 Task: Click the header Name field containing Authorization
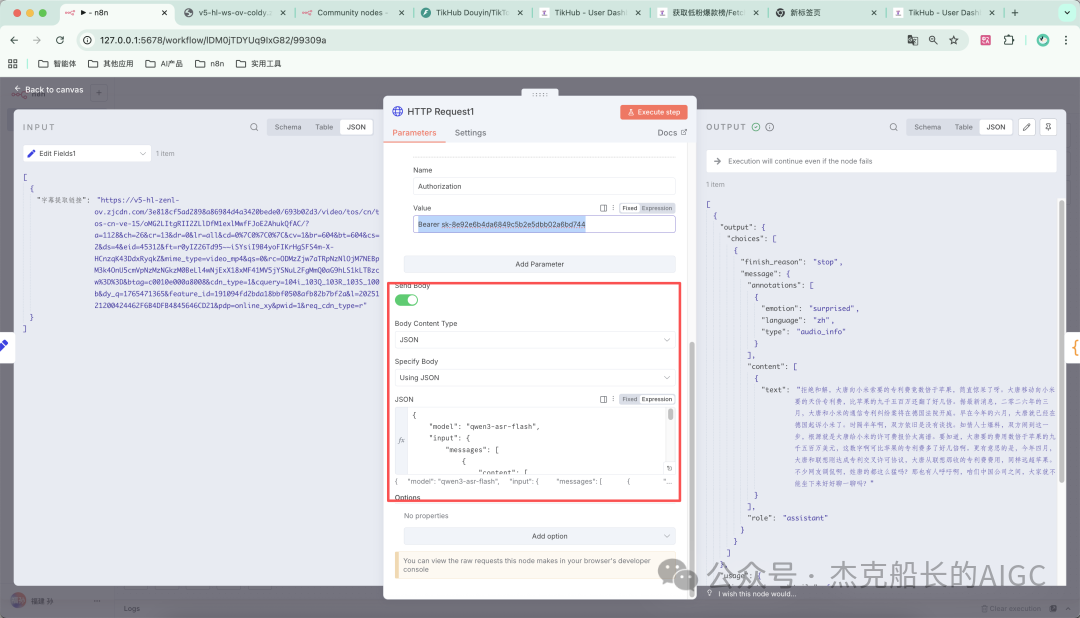[544, 186]
